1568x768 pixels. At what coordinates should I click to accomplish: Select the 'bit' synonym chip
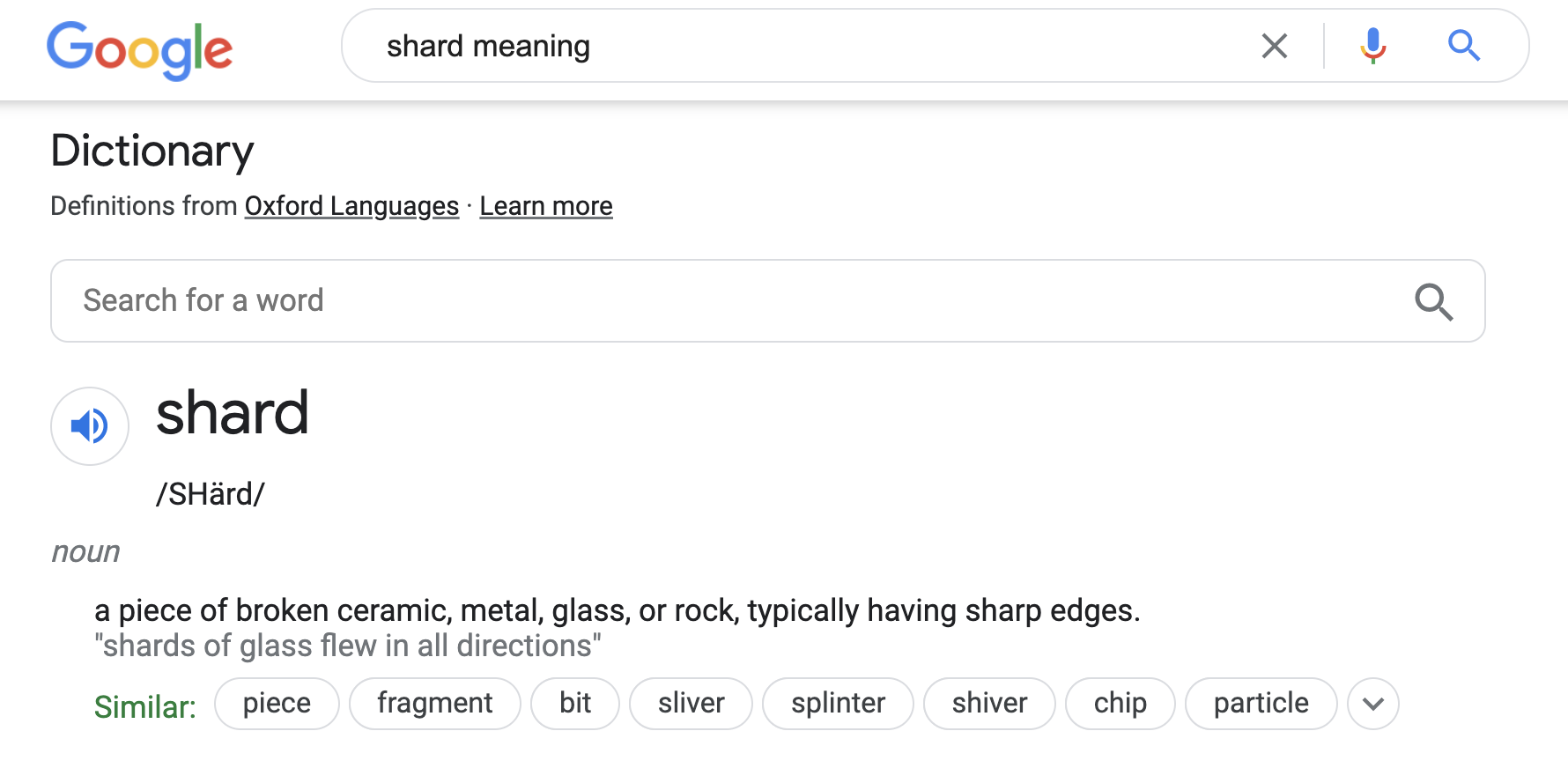(x=574, y=704)
